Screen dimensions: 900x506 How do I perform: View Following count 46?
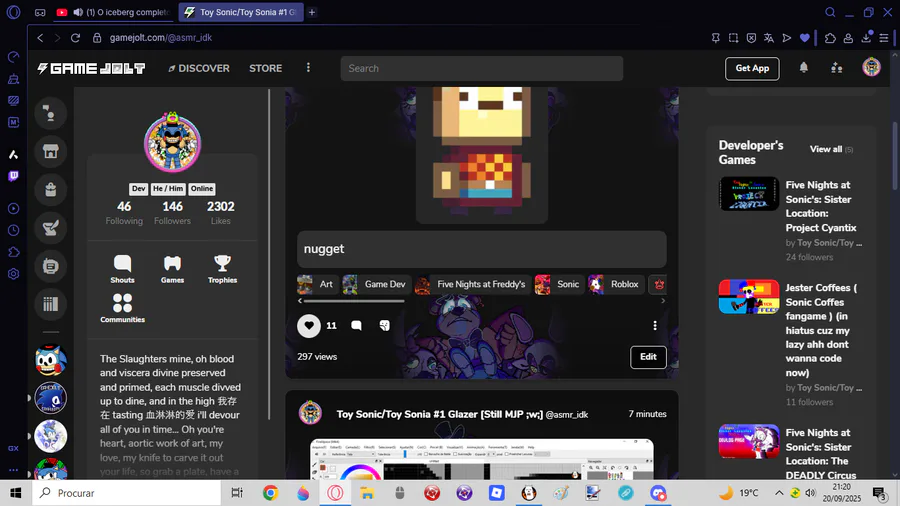124,212
